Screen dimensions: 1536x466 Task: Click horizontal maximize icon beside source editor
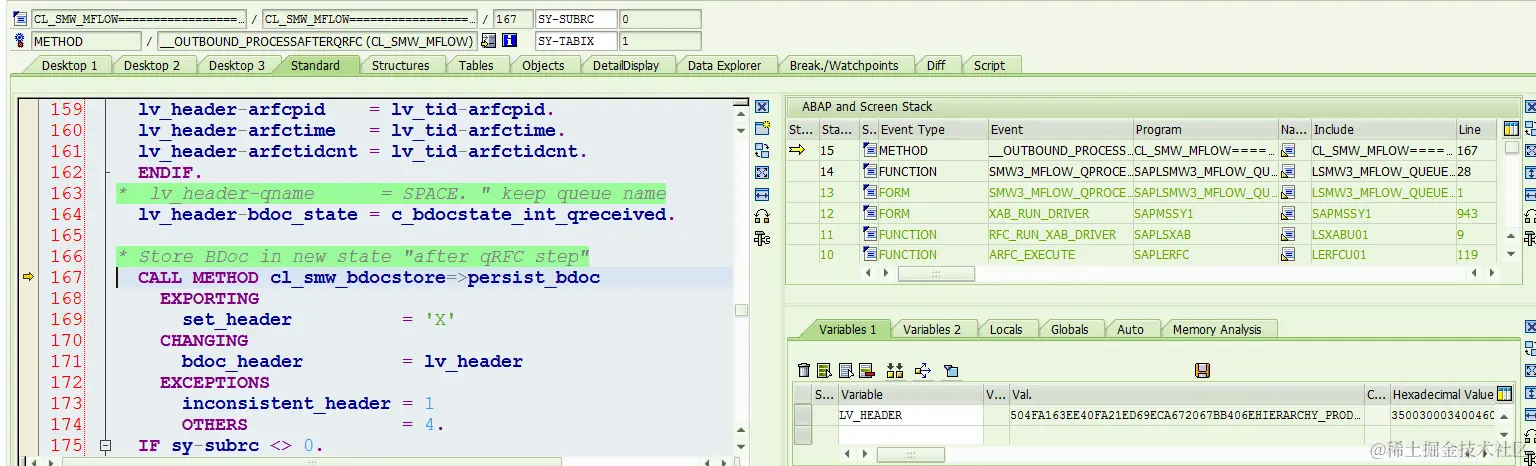click(x=762, y=194)
